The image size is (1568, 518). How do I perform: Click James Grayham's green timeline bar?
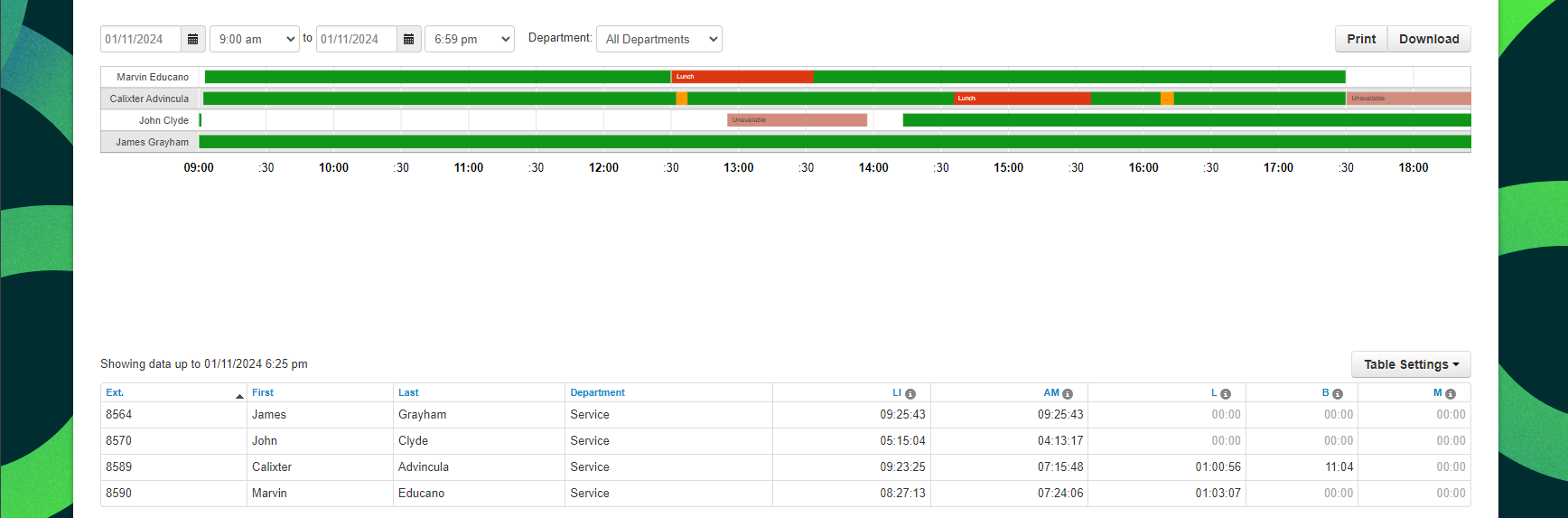835,142
